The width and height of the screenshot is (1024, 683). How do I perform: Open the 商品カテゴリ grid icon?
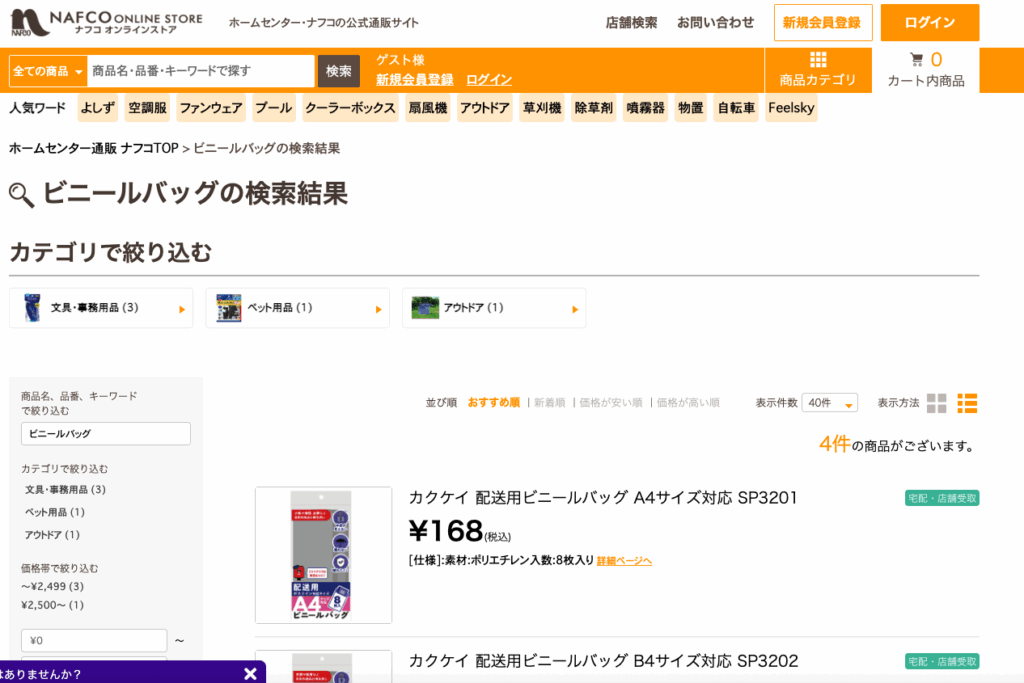pyautogui.click(x=818, y=60)
